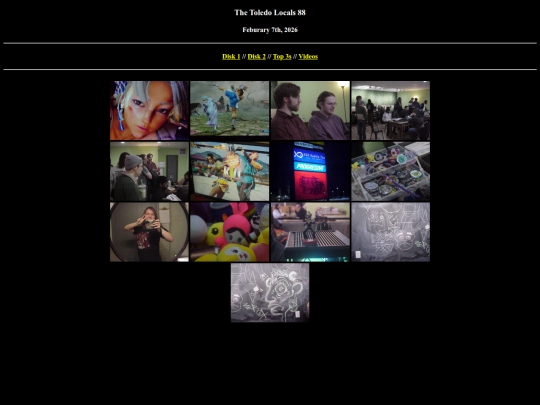View the colorful plush toys thumbnail
This screenshot has height=405, width=540.
[x=230, y=232]
